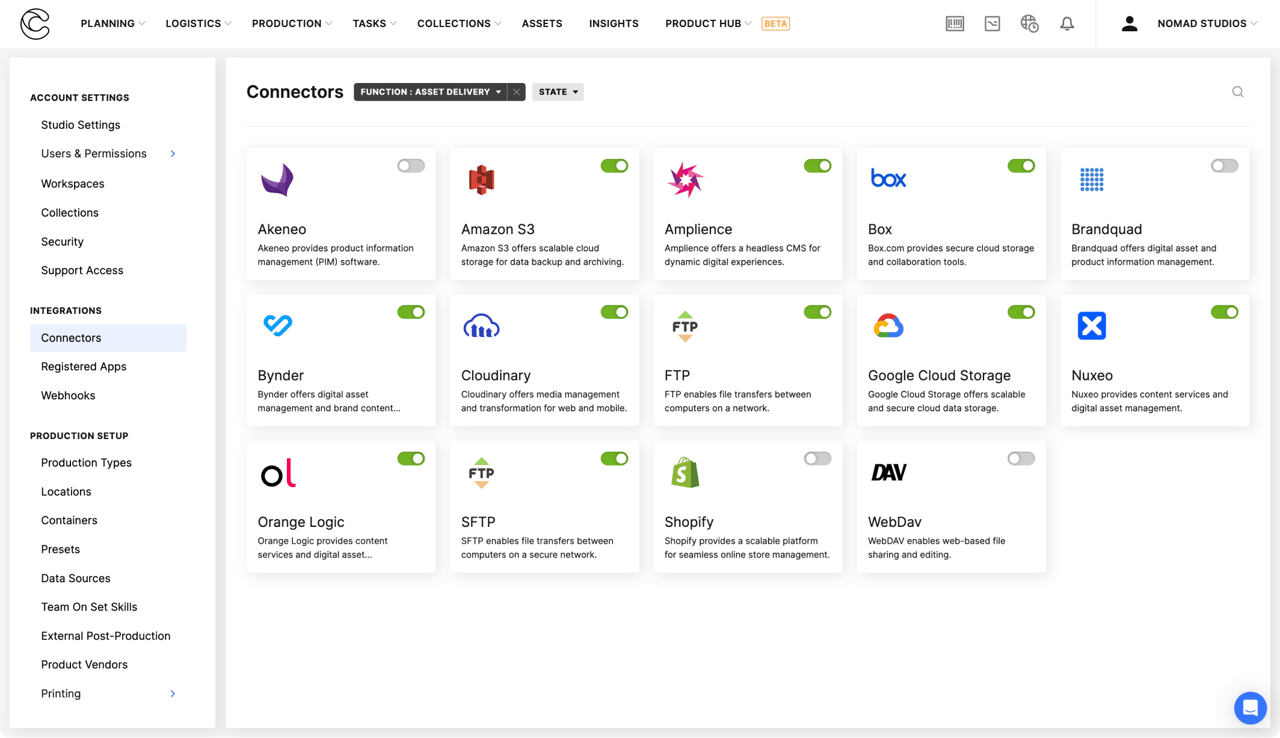Click the Nuxeo logo icon
Screen dimensions: 1280x738
(x=1092, y=326)
